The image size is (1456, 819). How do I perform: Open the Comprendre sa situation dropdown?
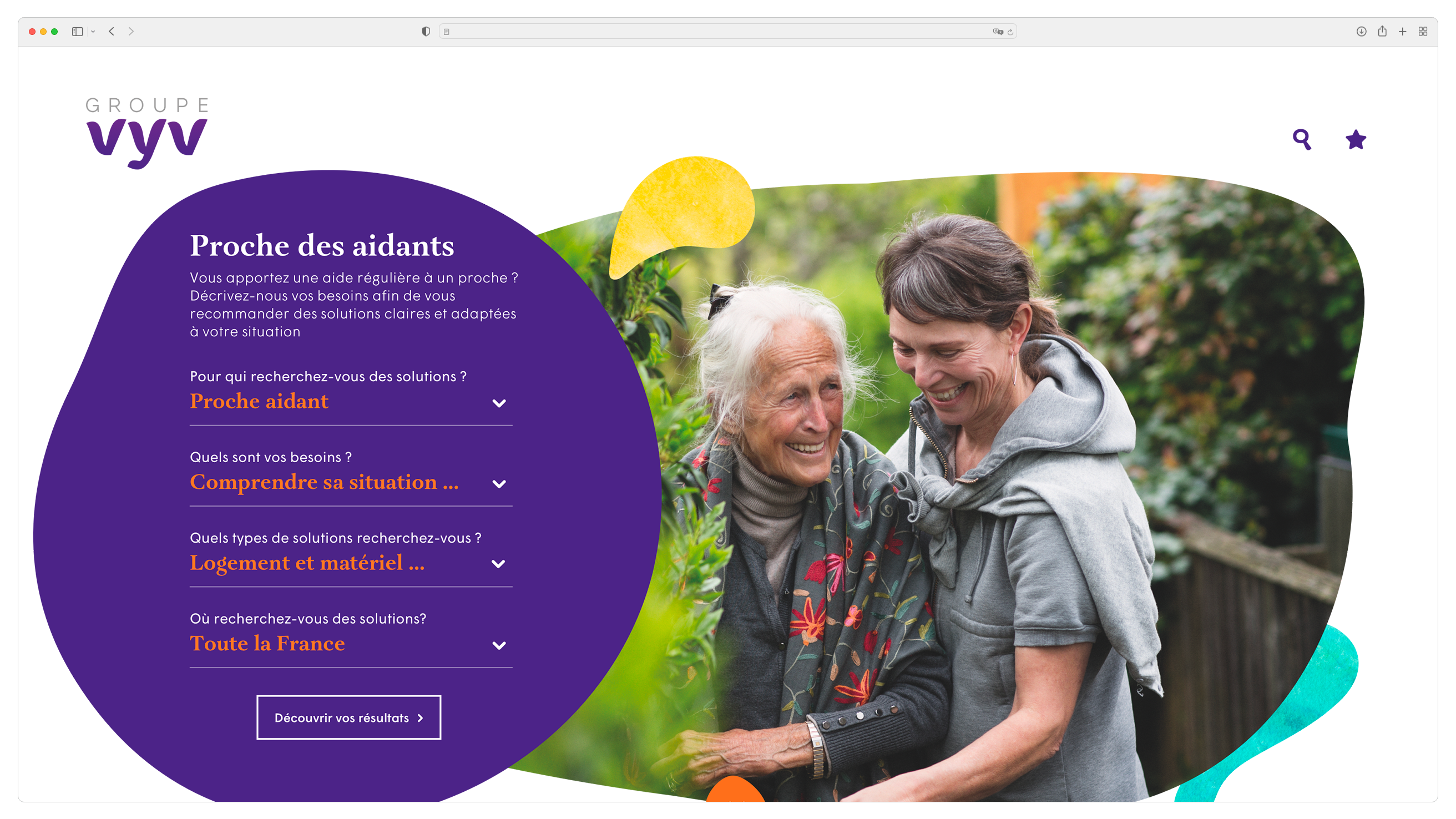pyautogui.click(x=351, y=483)
